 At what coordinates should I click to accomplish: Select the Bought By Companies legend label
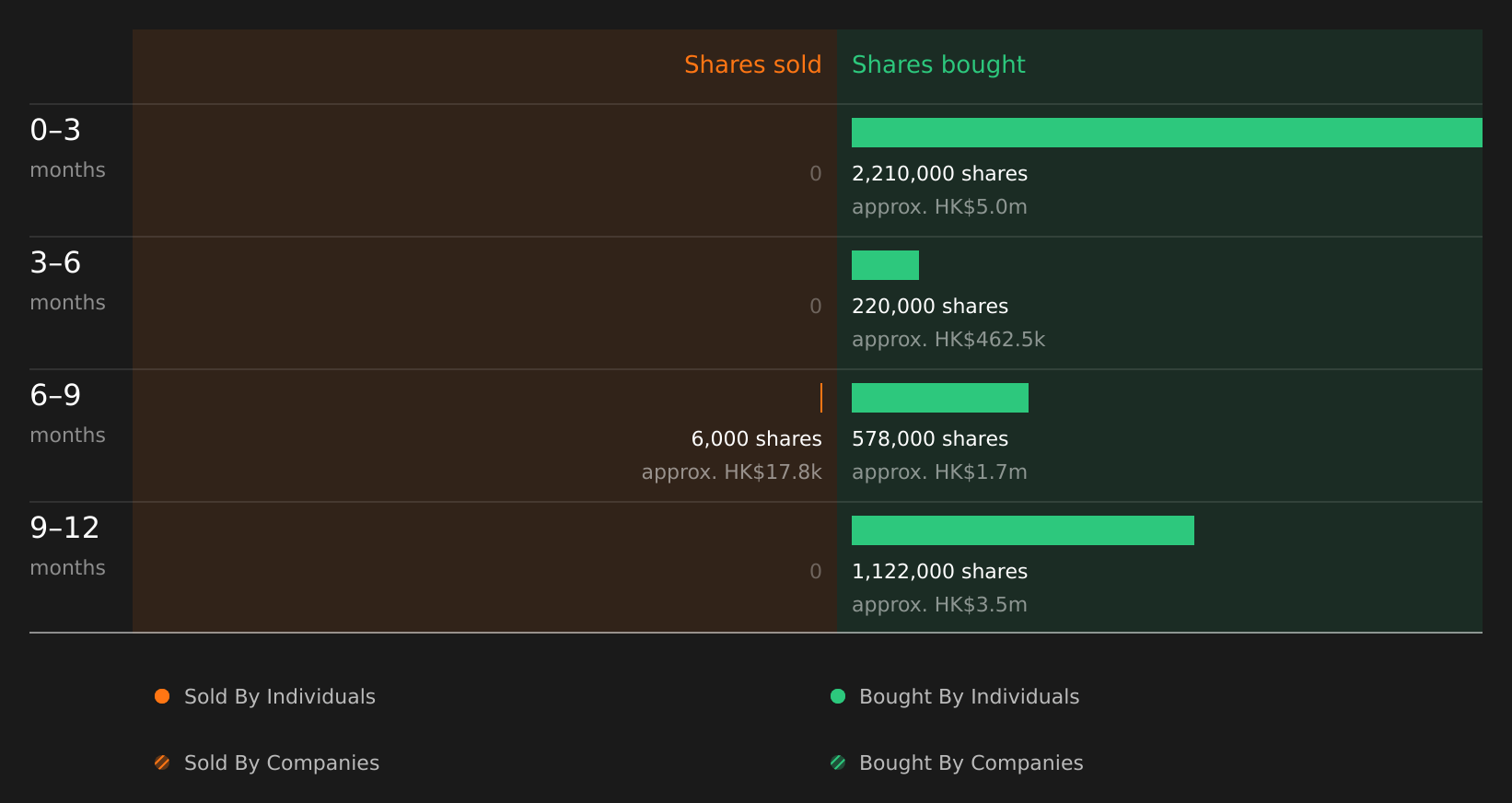pyautogui.click(x=971, y=763)
